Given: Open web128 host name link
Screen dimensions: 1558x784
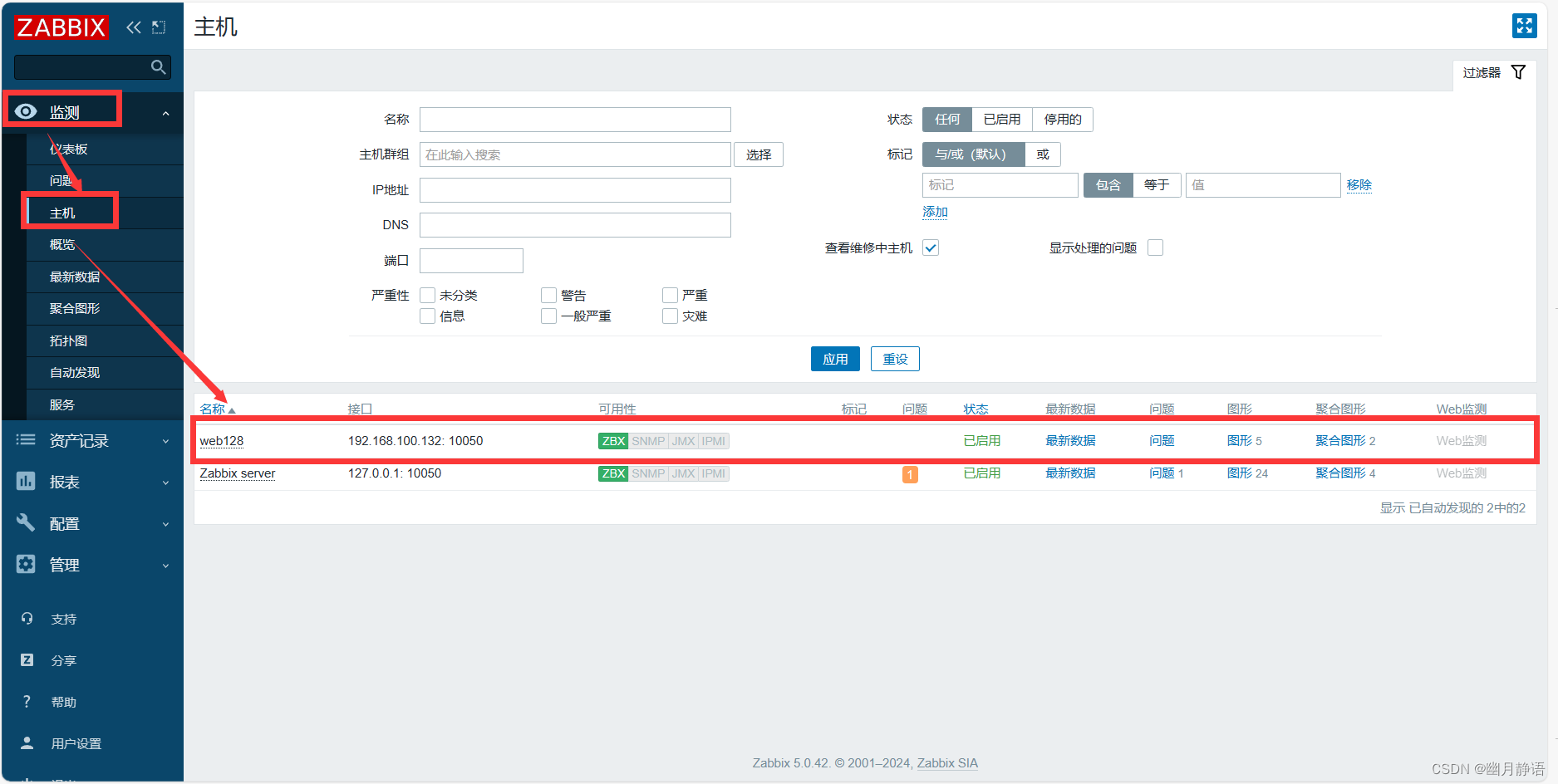Looking at the screenshot, I should point(222,441).
